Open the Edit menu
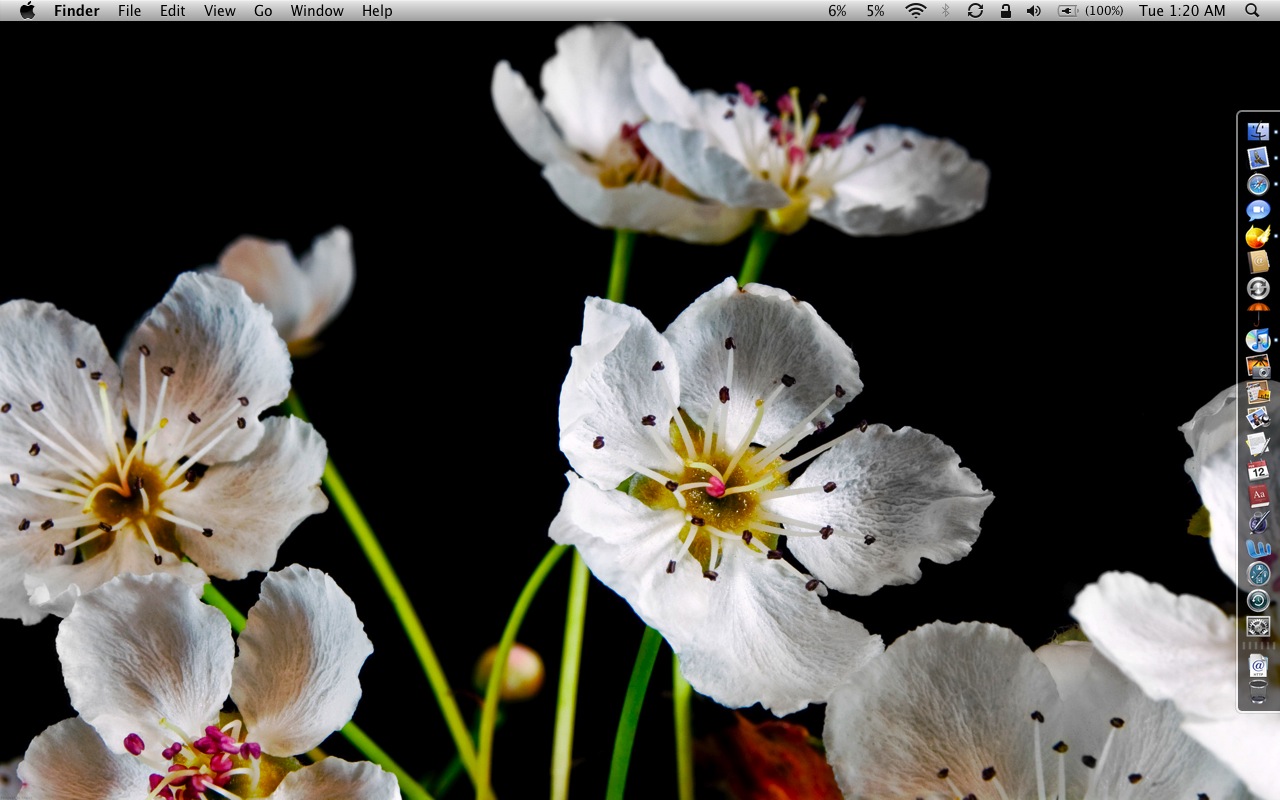 (172, 11)
